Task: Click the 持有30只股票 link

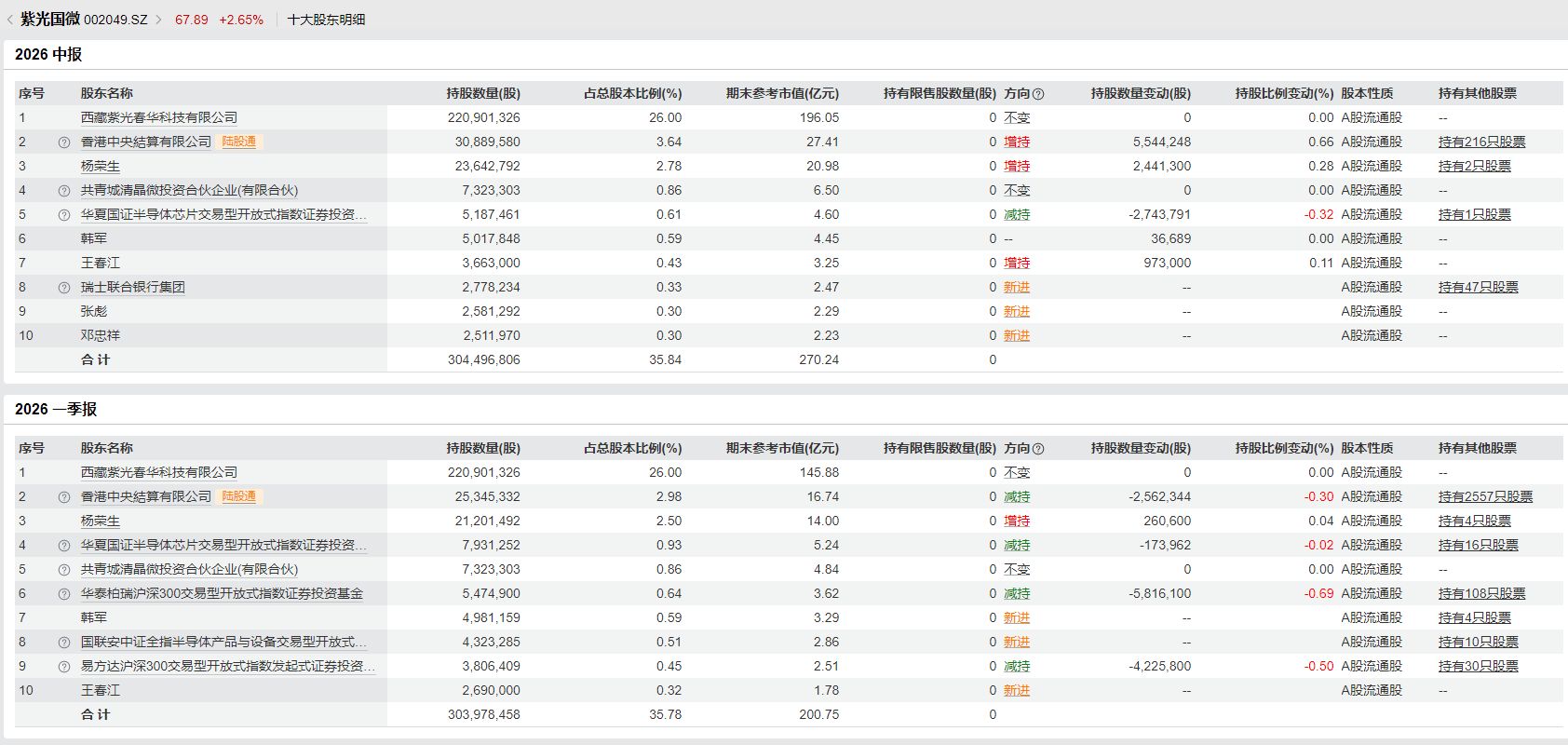Action: pos(1478,666)
